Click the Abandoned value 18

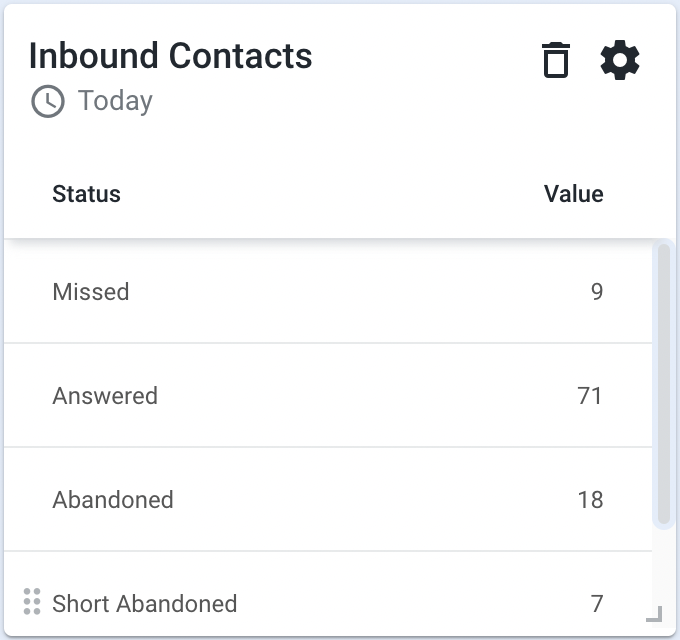590,500
